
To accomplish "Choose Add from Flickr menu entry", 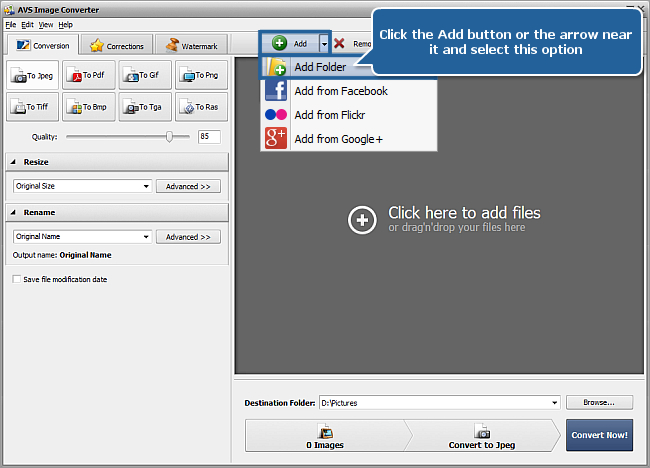I will pyautogui.click(x=349, y=115).
